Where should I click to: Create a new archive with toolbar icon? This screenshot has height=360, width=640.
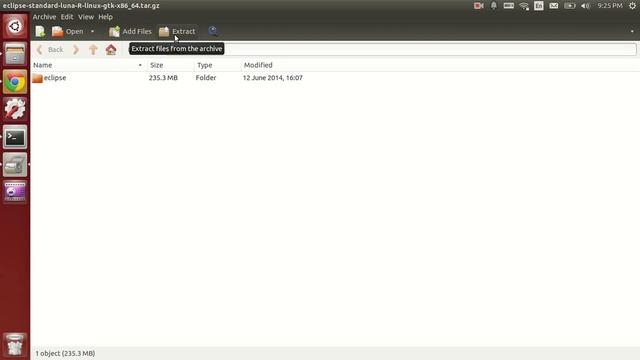pos(40,31)
